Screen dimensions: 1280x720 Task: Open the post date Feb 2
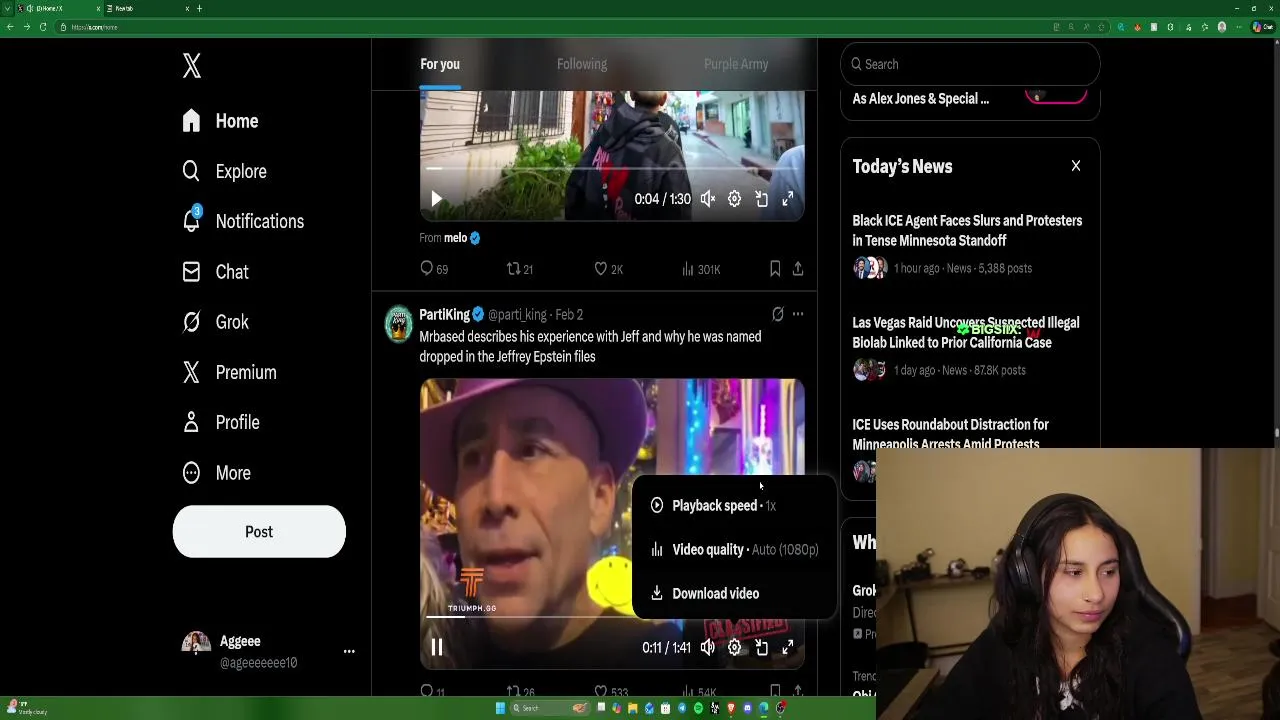point(569,314)
